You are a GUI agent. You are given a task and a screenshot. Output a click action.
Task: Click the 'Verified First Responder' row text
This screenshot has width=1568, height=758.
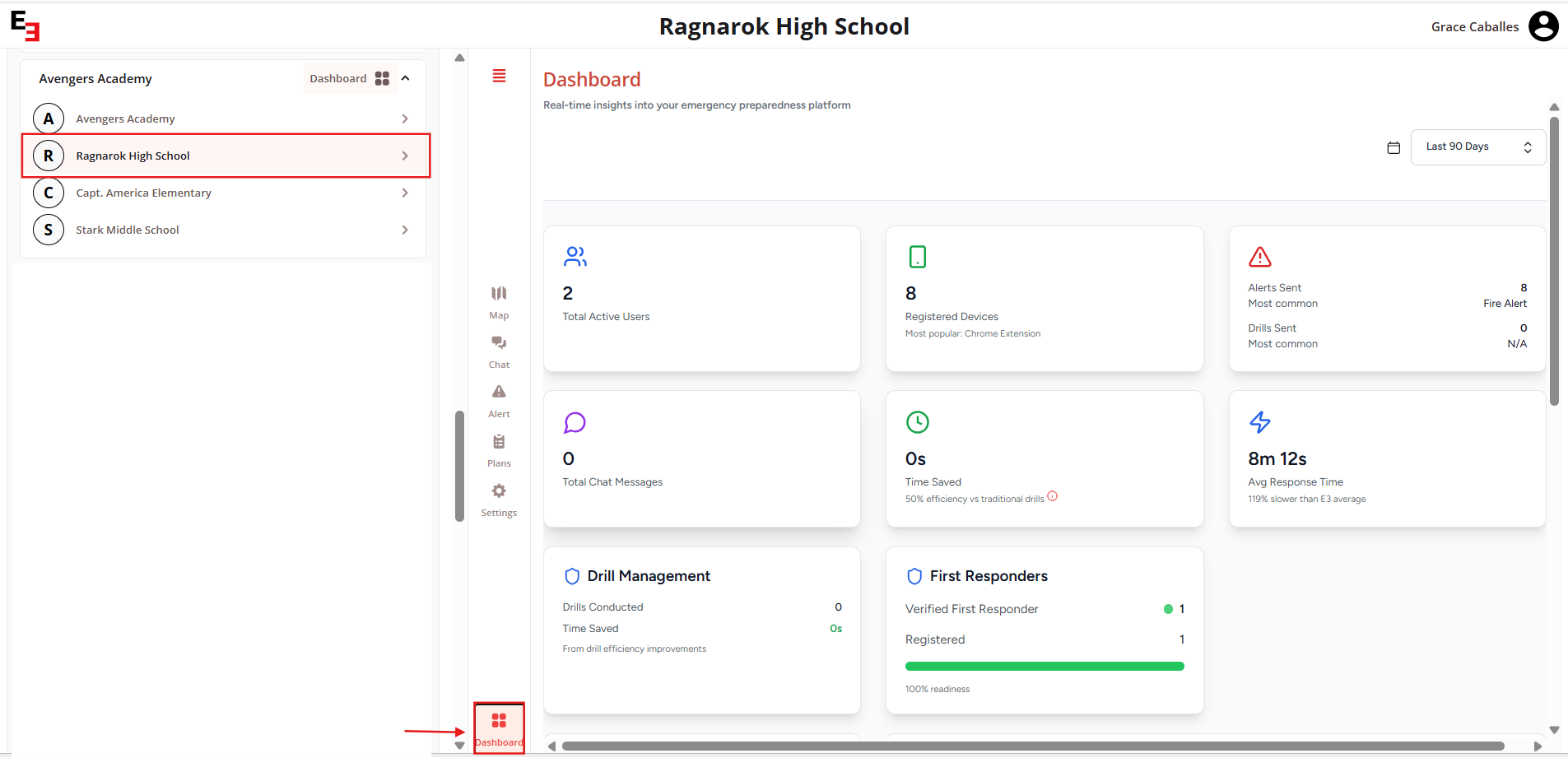coord(971,609)
